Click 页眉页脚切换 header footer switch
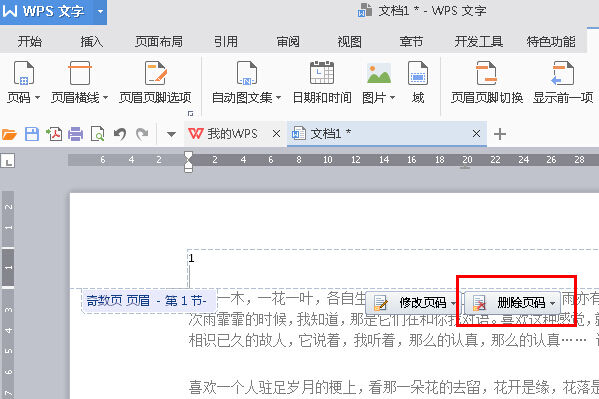 (487, 82)
